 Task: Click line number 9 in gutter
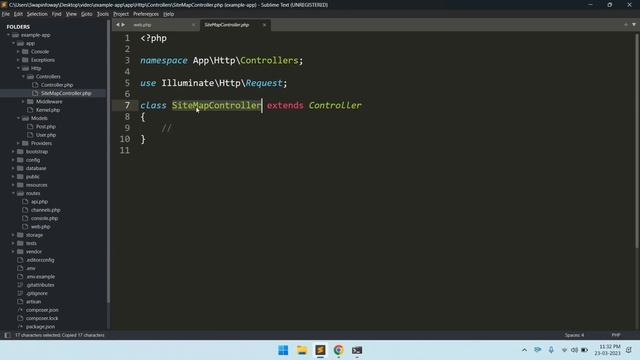127,128
